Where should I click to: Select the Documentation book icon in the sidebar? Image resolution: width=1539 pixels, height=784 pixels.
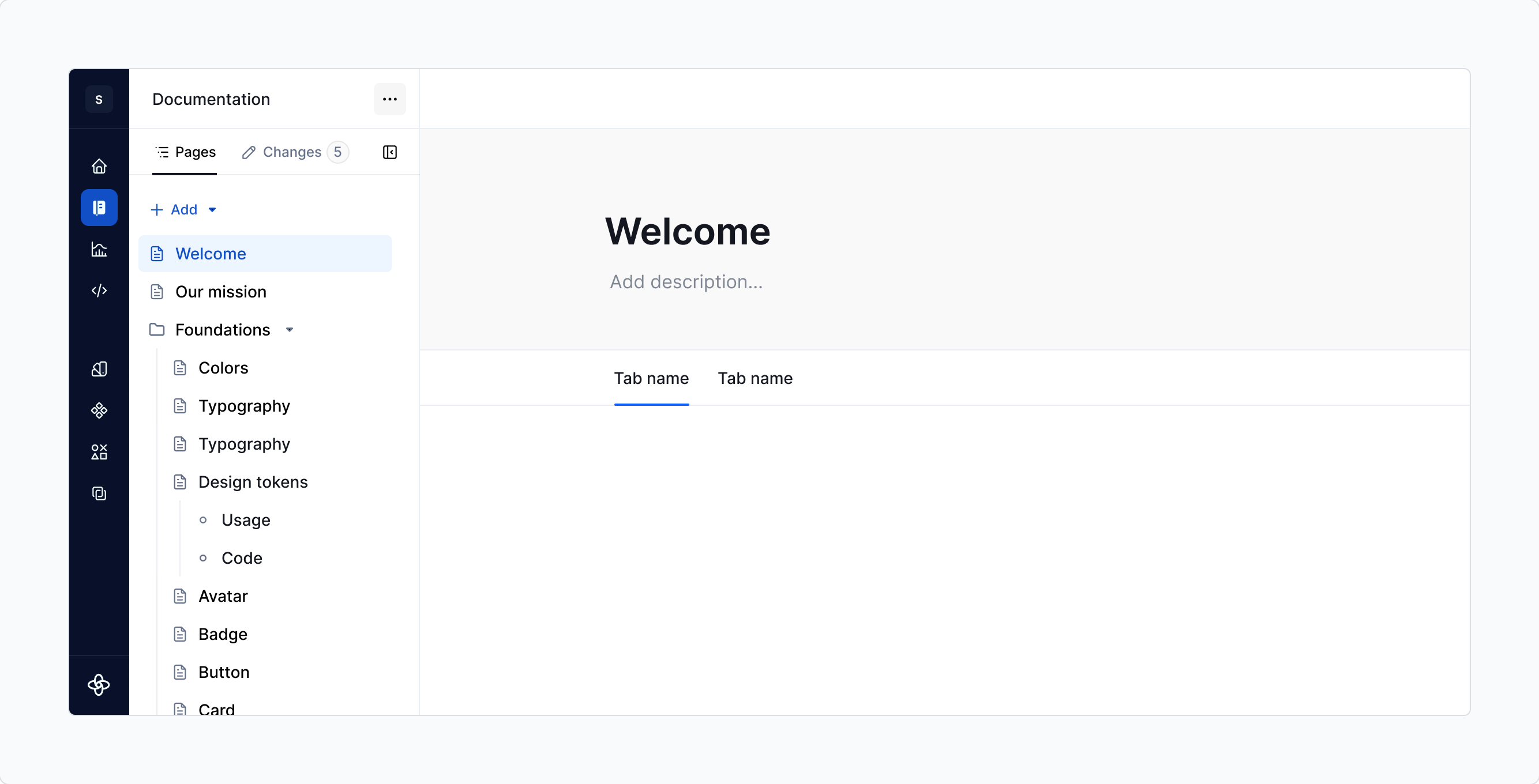[99, 207]
